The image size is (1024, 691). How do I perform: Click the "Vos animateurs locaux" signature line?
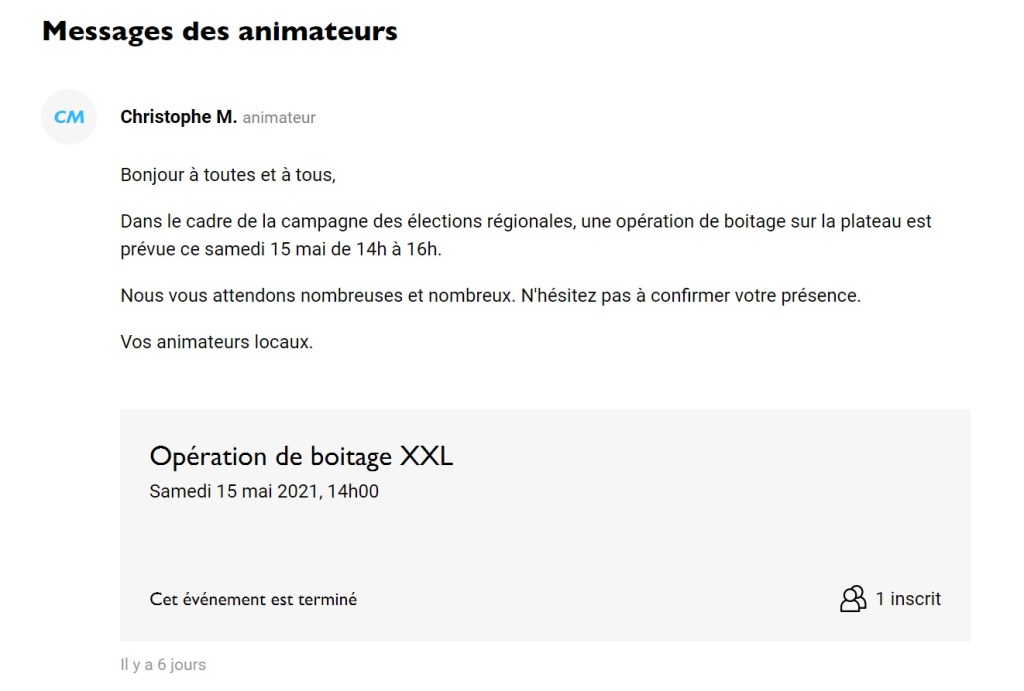(216, 342)
